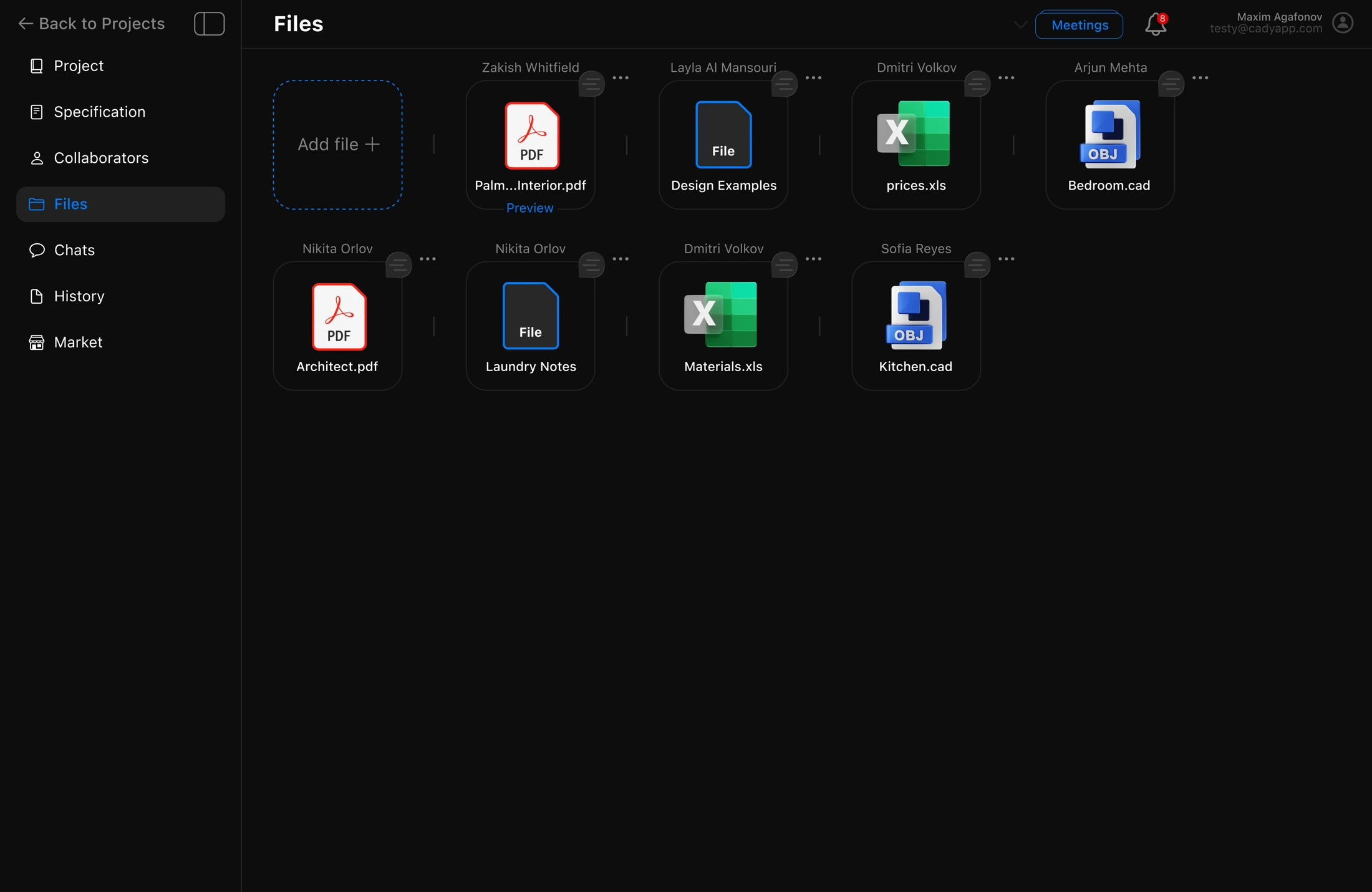
Task: Open notifications bell
Action: [1156, 24]
